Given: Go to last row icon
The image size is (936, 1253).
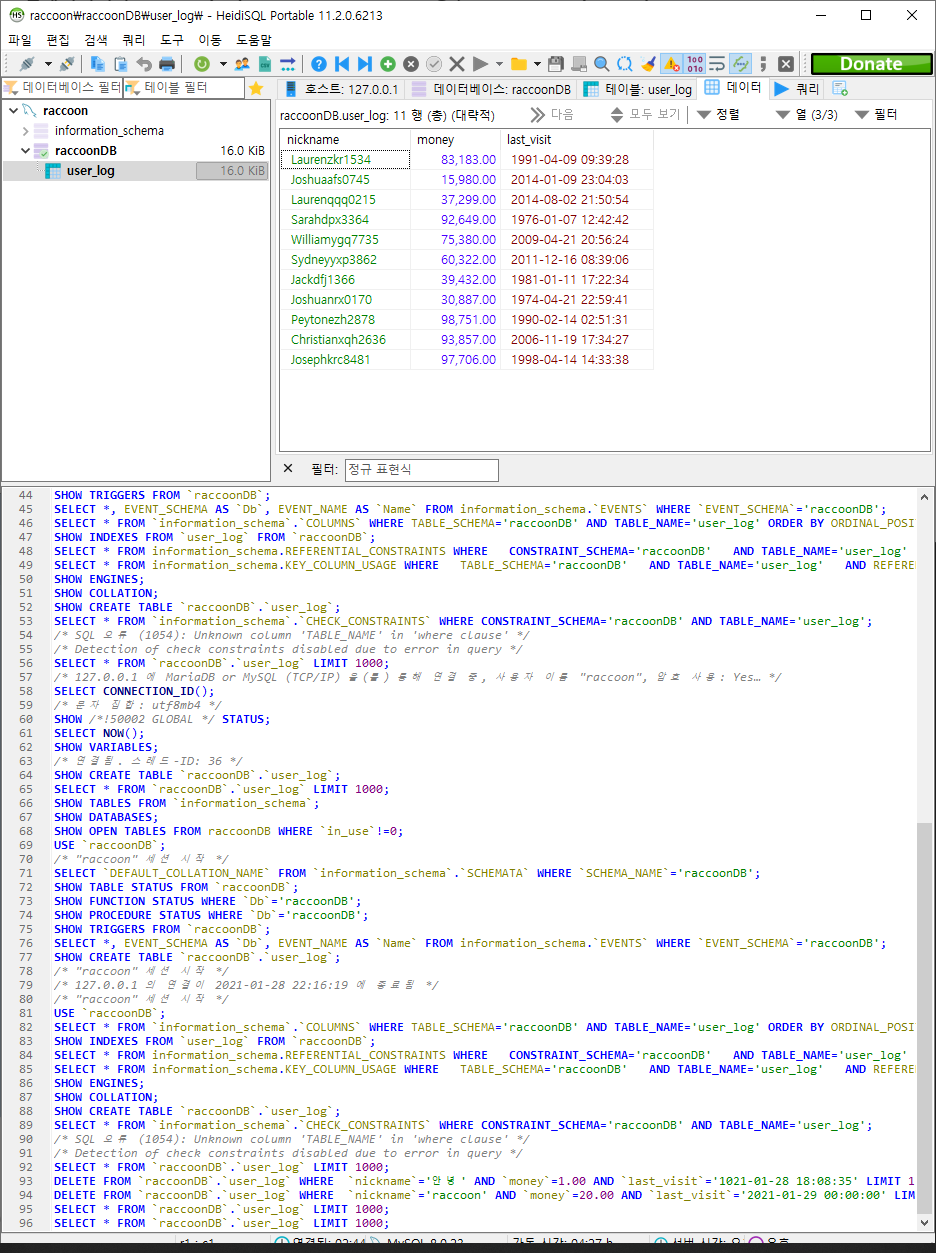Looking at the screenshot, I should coord(365,63).
